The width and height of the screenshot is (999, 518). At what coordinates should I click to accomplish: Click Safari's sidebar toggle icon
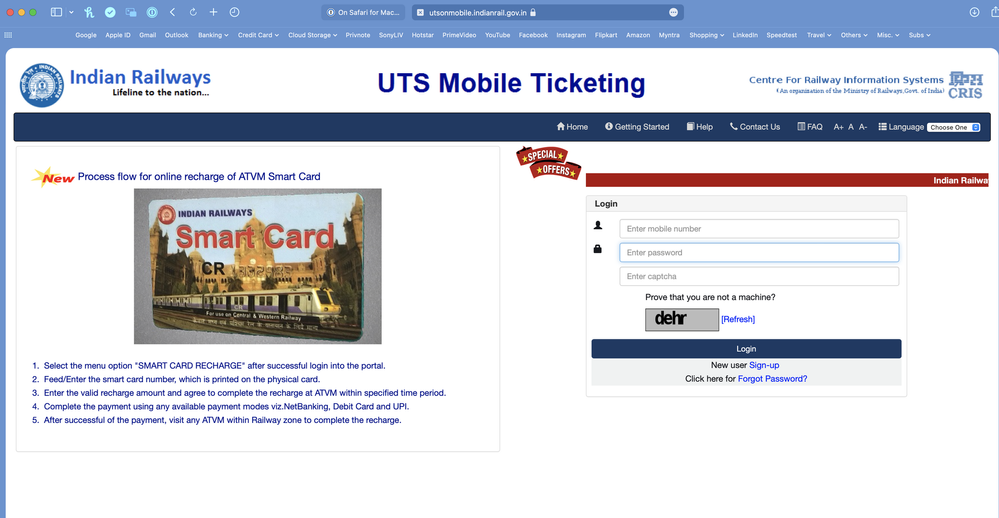(x=56, y=12)
